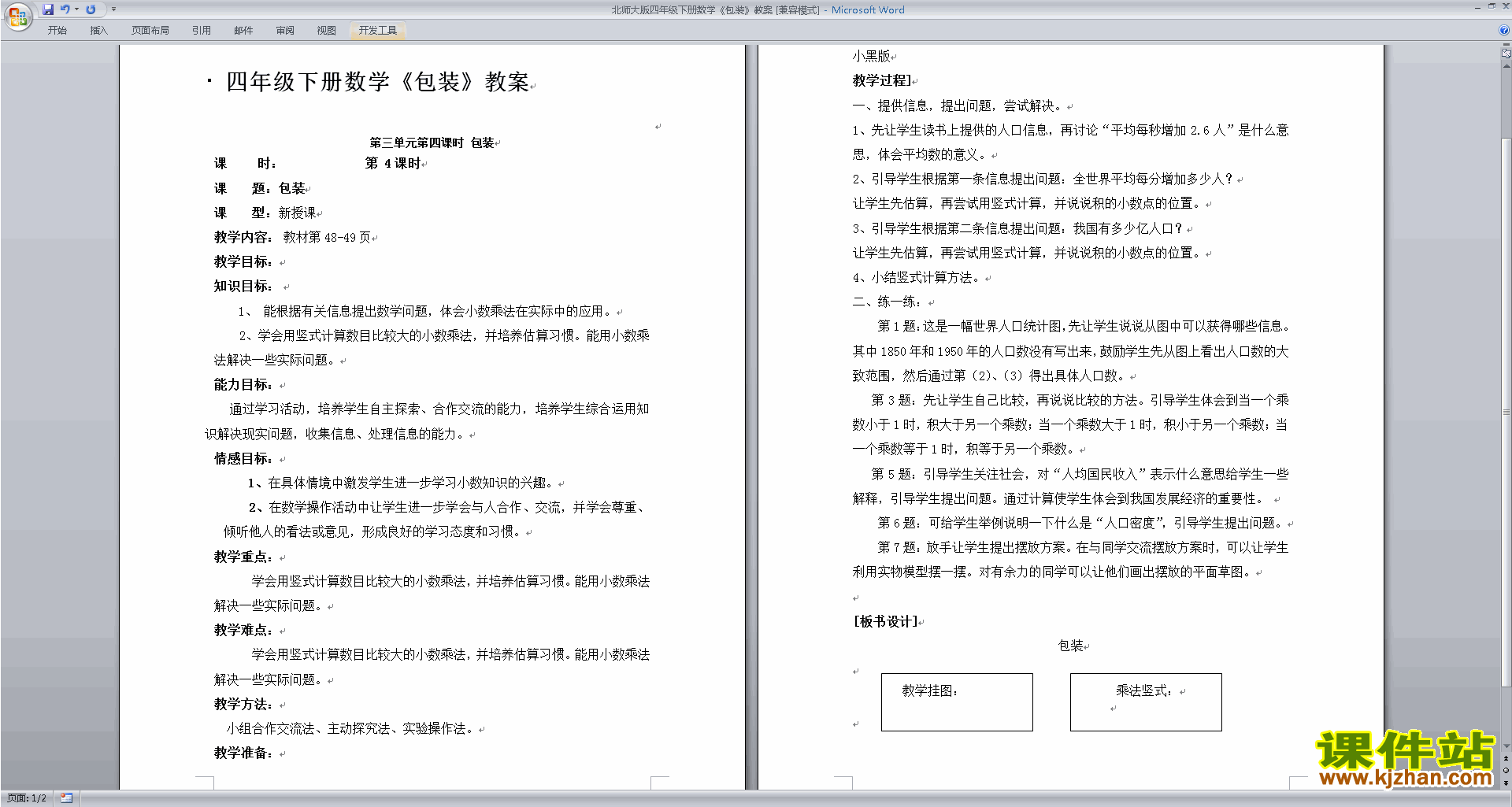Click the heading 教学重点:

243,557
